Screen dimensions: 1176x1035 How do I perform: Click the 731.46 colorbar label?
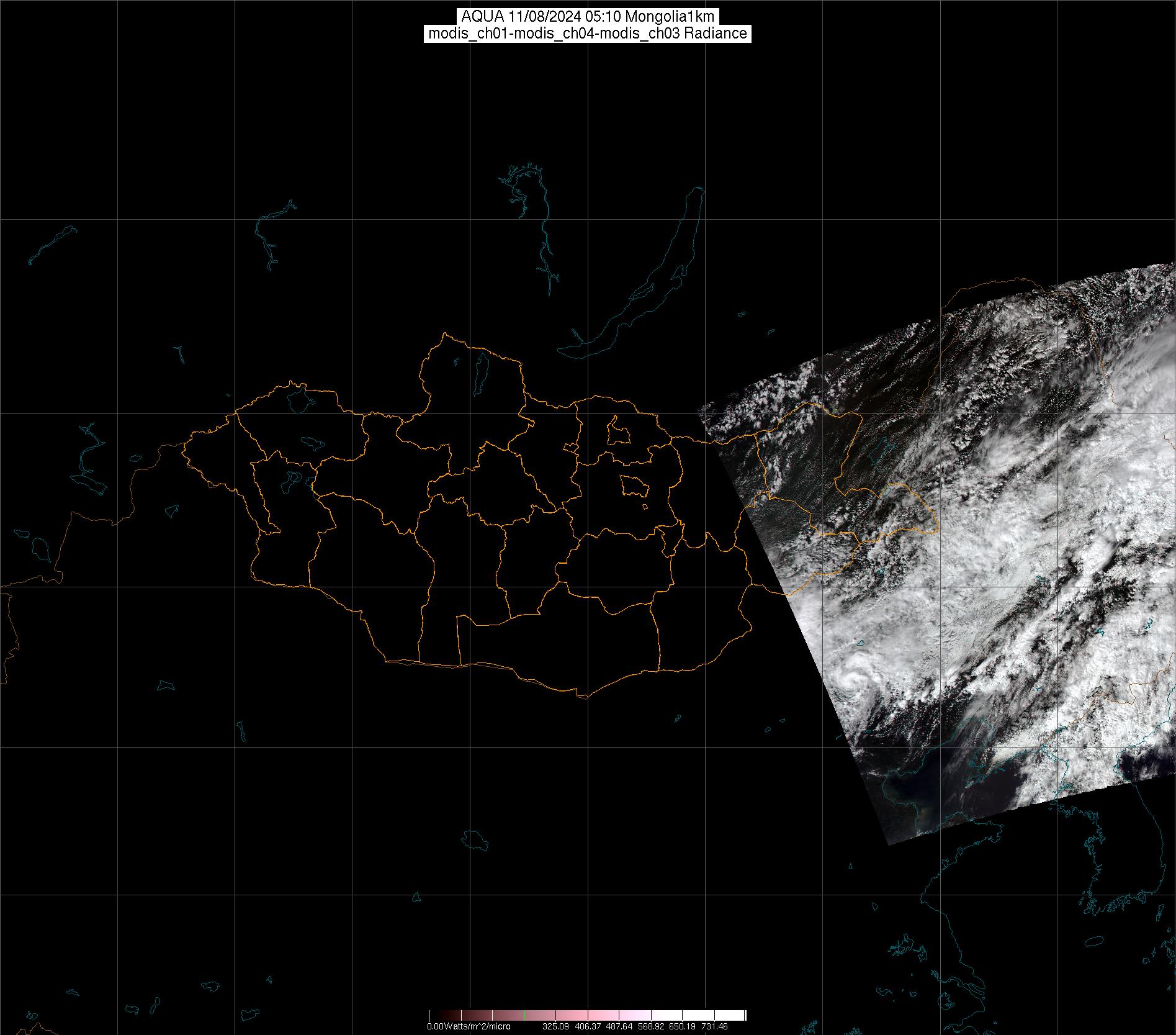[714, 1026]
